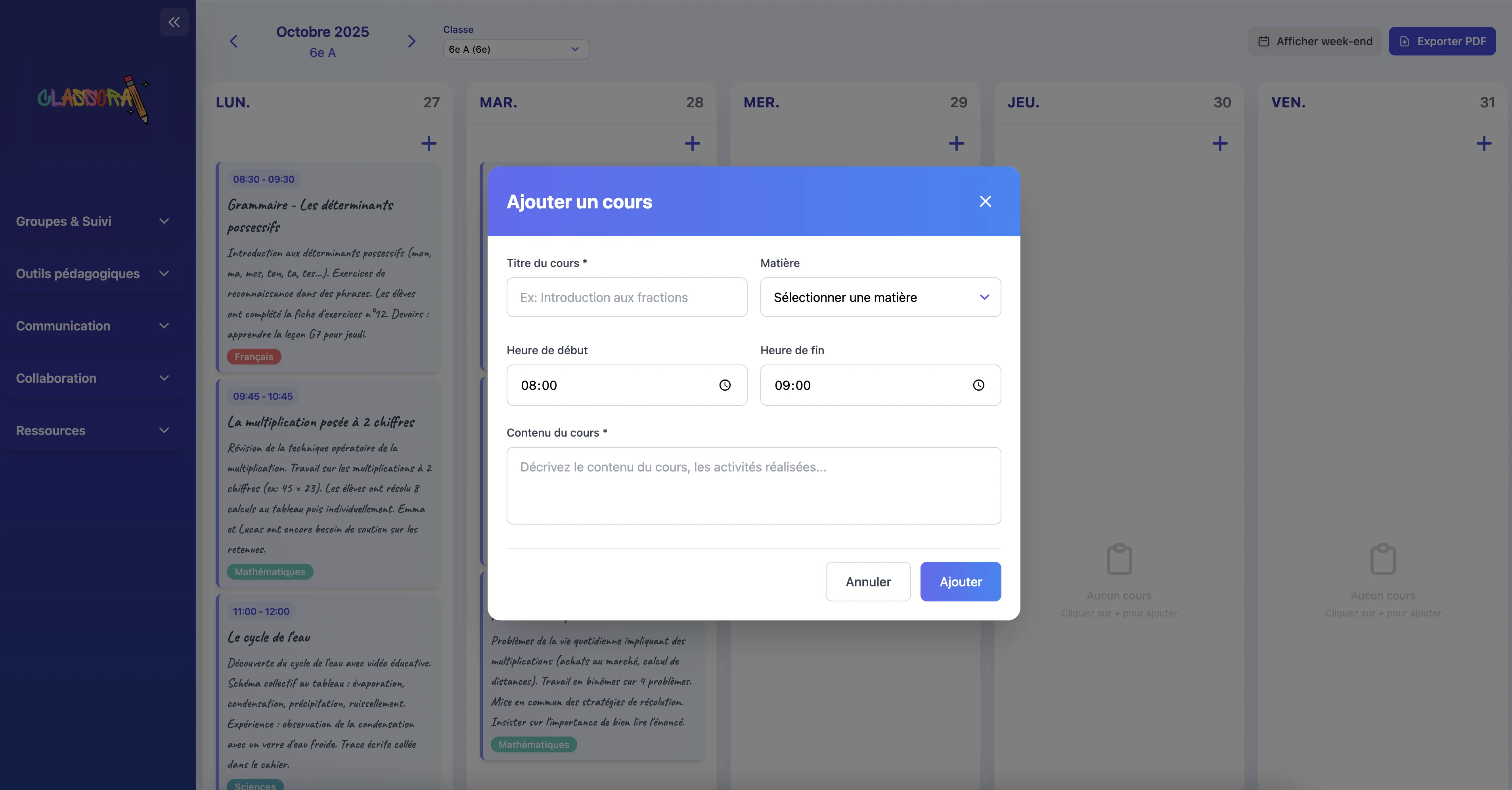
Task: Collapse the sidebar with double-chevron icon
Action: pos(174,22)
